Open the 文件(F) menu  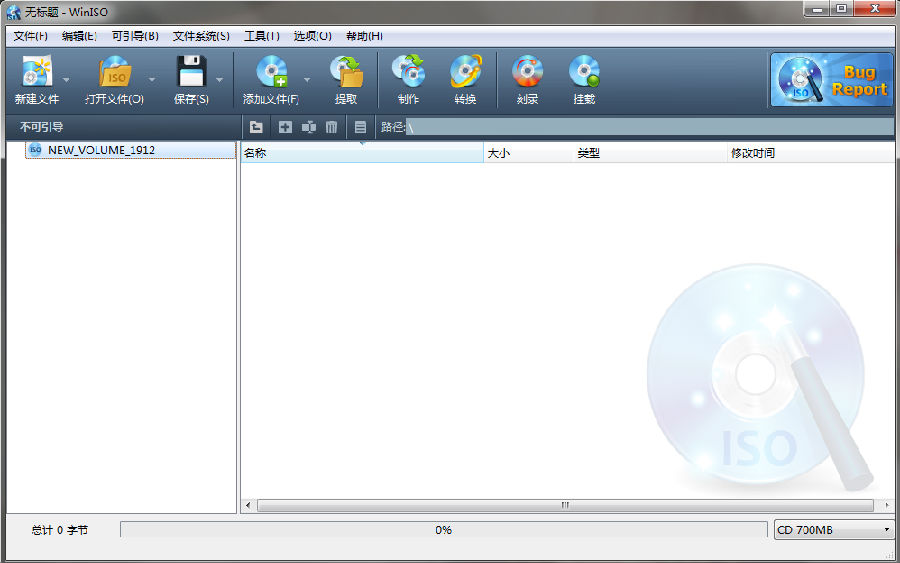point(30,36)
